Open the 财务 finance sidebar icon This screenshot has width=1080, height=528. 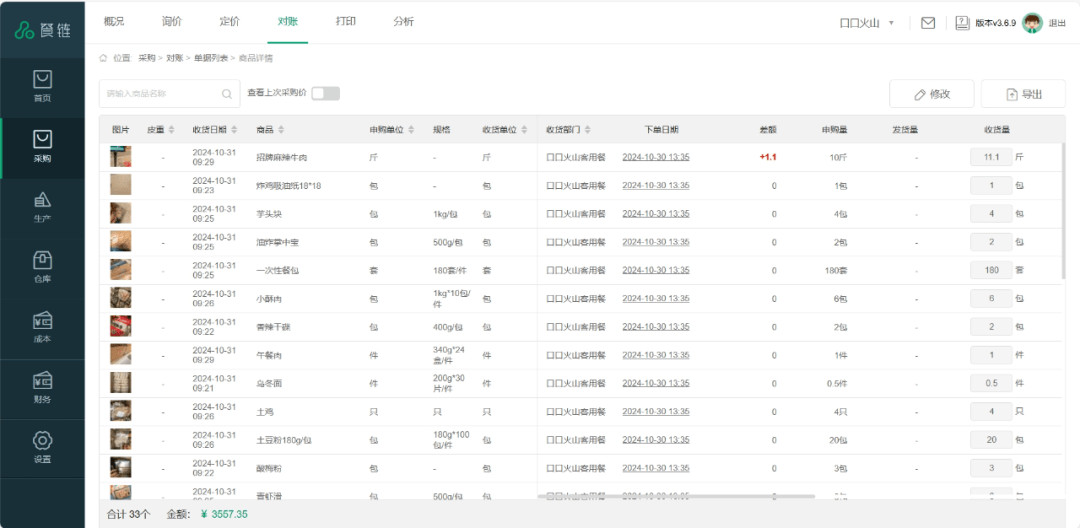[x=42, y=387]
